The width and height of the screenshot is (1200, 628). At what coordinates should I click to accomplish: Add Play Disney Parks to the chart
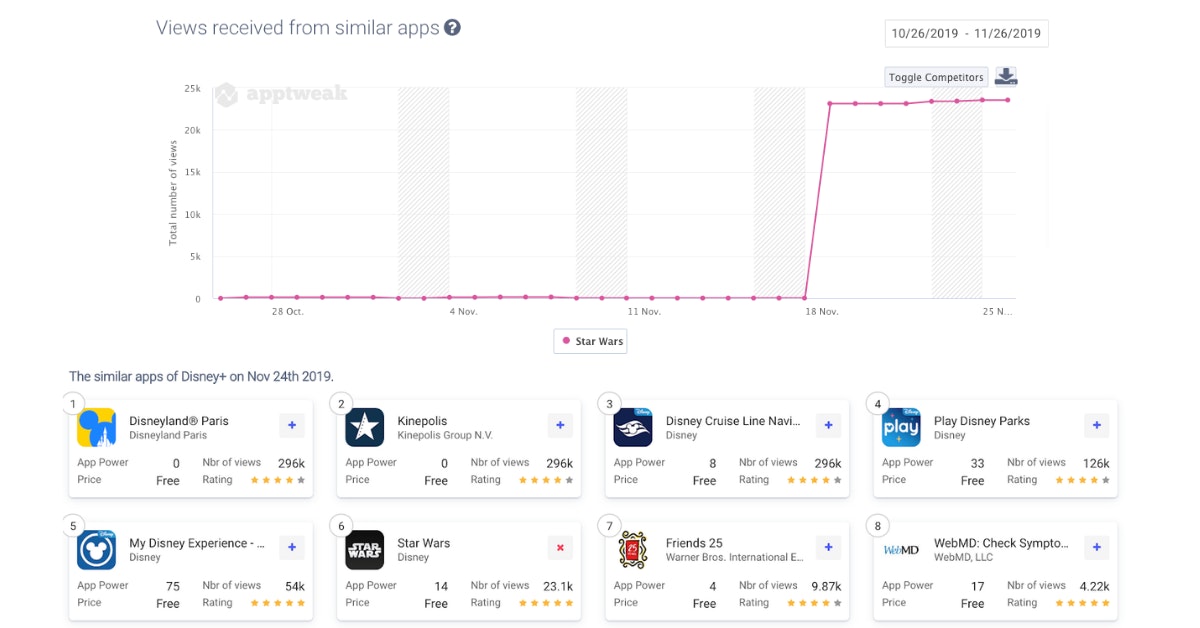[1096, 425]
